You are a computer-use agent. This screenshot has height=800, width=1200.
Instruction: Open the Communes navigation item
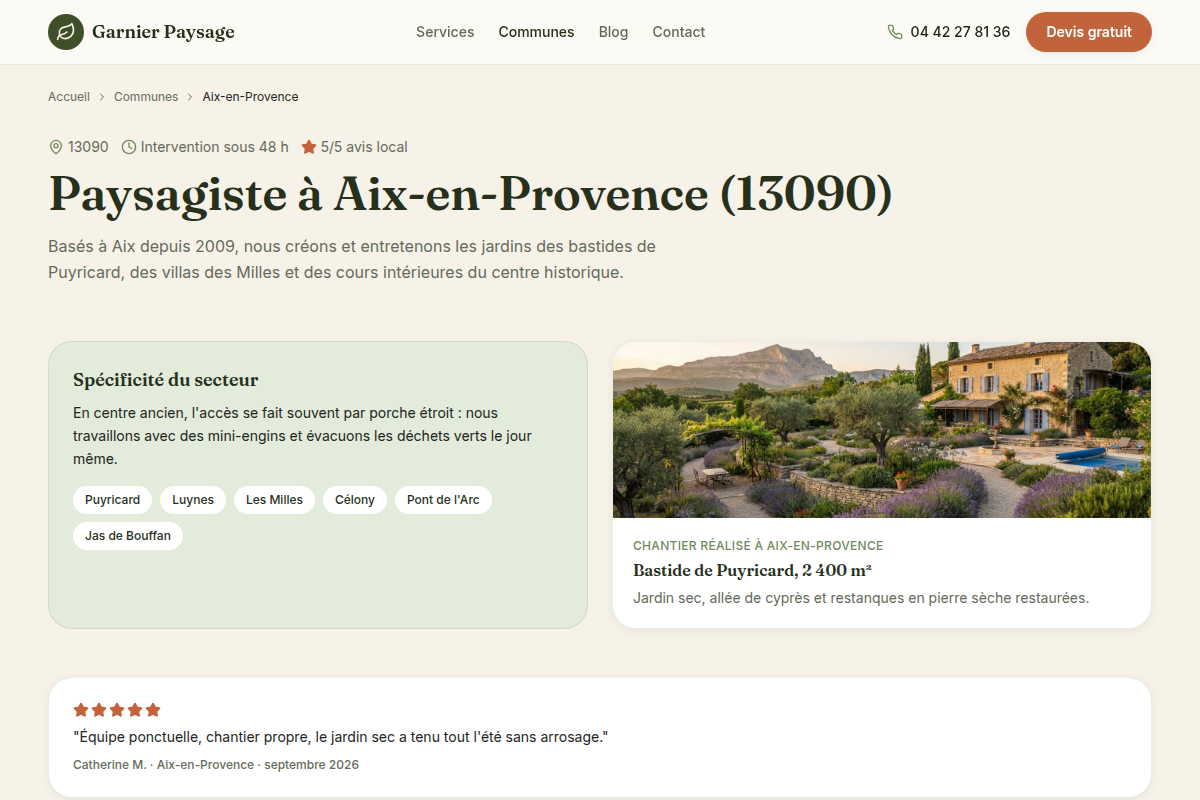click(x=536, y=32)
